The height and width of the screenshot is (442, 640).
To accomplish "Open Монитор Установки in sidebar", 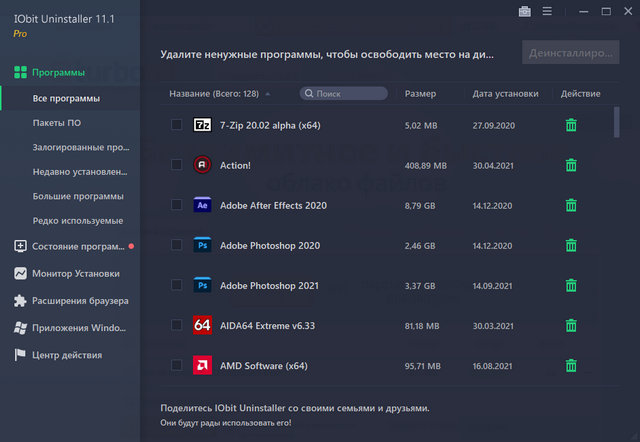I will pos(75,273).
